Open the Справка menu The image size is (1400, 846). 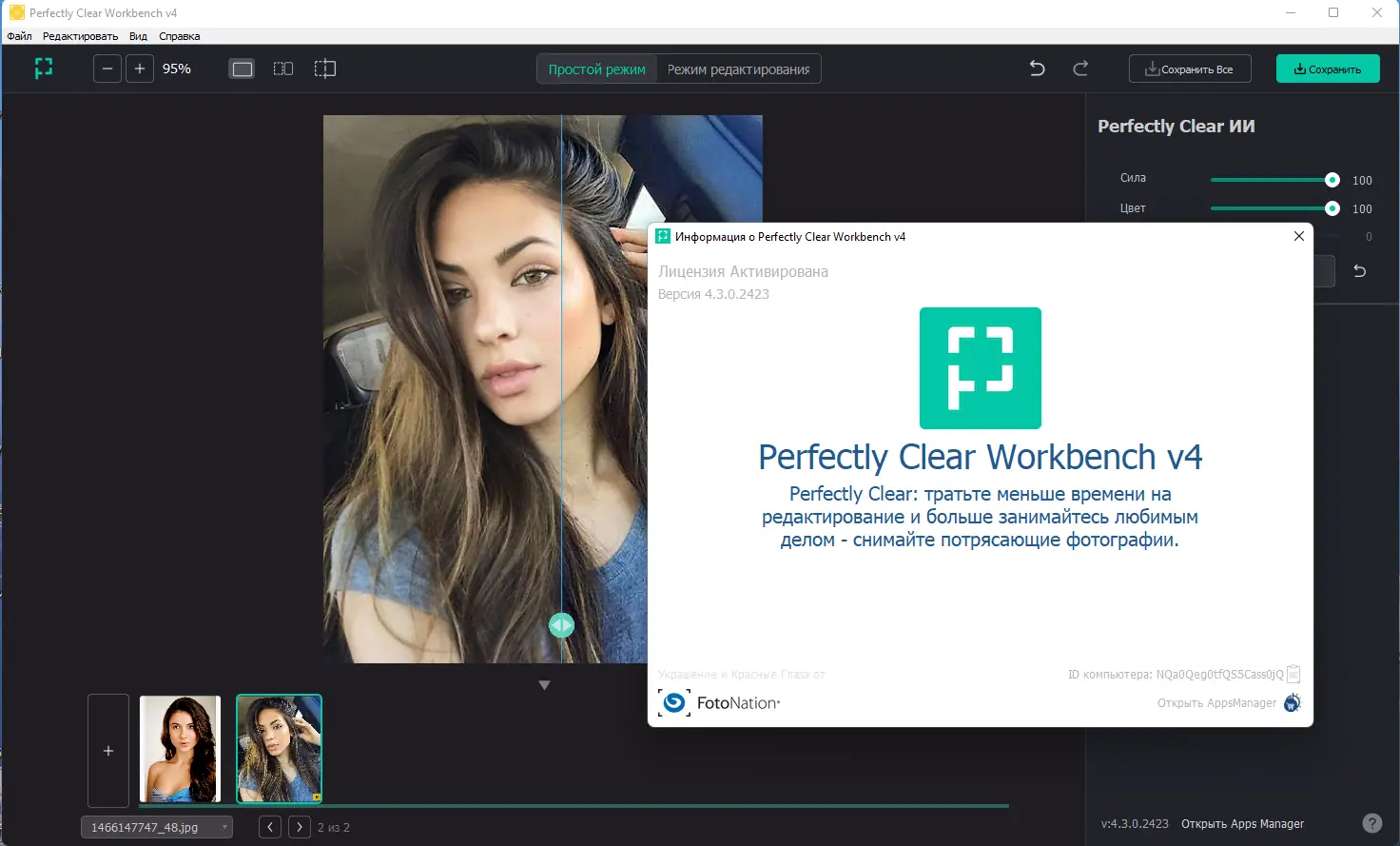click(180, 36)
